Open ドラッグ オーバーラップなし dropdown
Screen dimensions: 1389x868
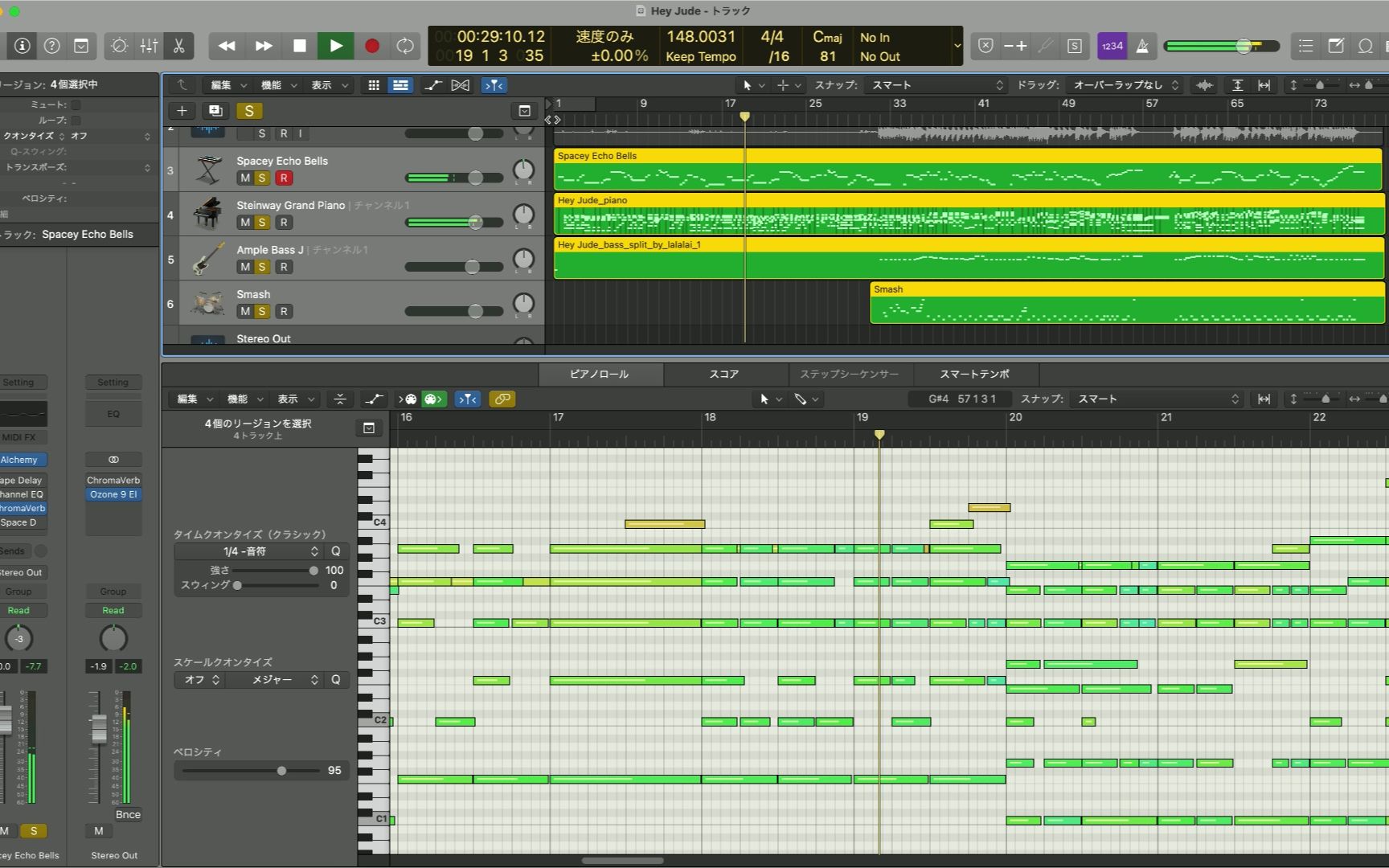tap(1125, 85)
